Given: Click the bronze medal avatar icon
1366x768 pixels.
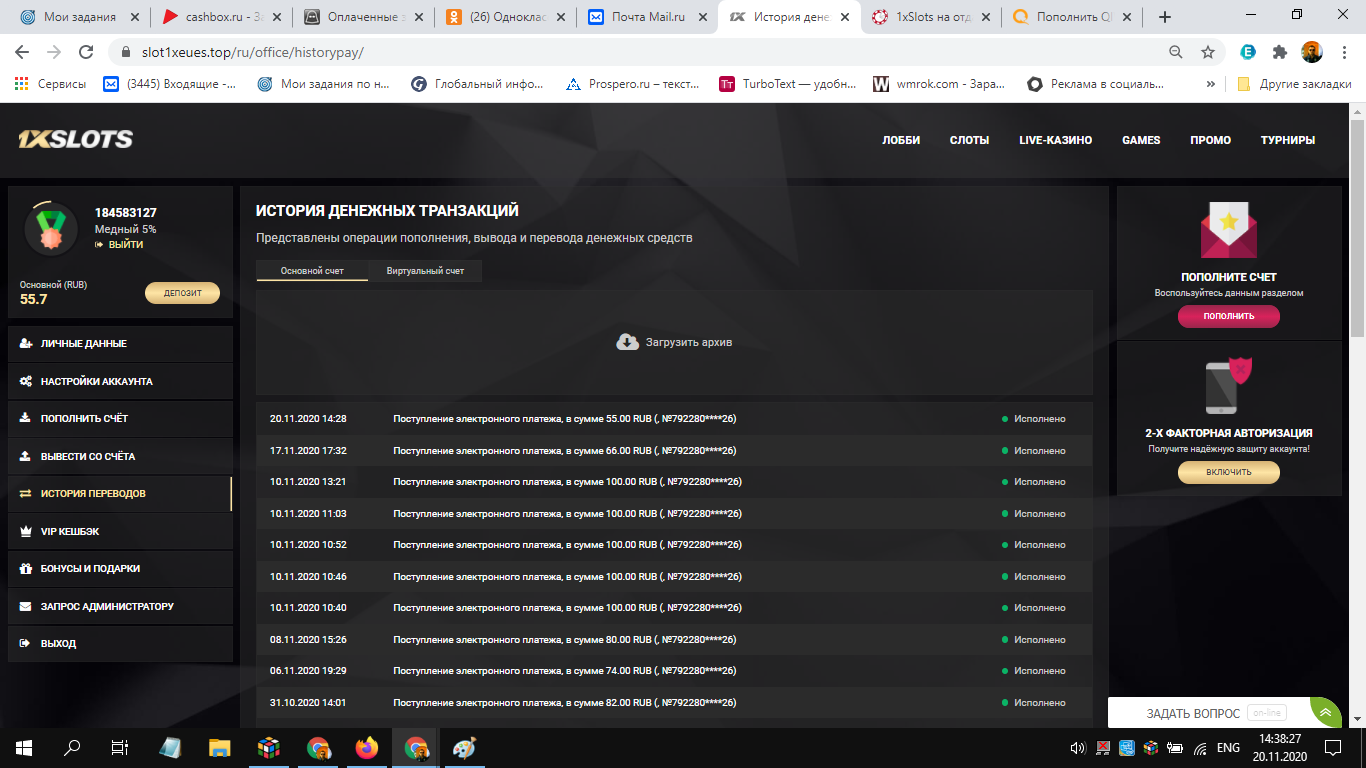Looking at the screenshot, I should 50,229.
